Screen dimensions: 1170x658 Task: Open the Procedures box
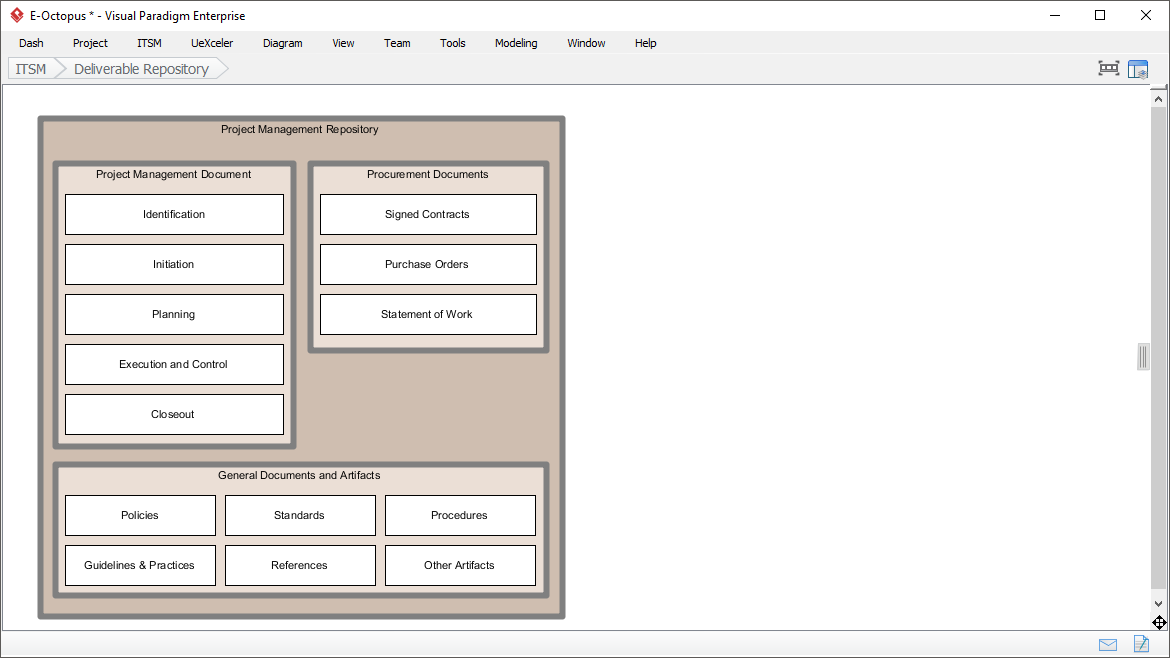460,516
